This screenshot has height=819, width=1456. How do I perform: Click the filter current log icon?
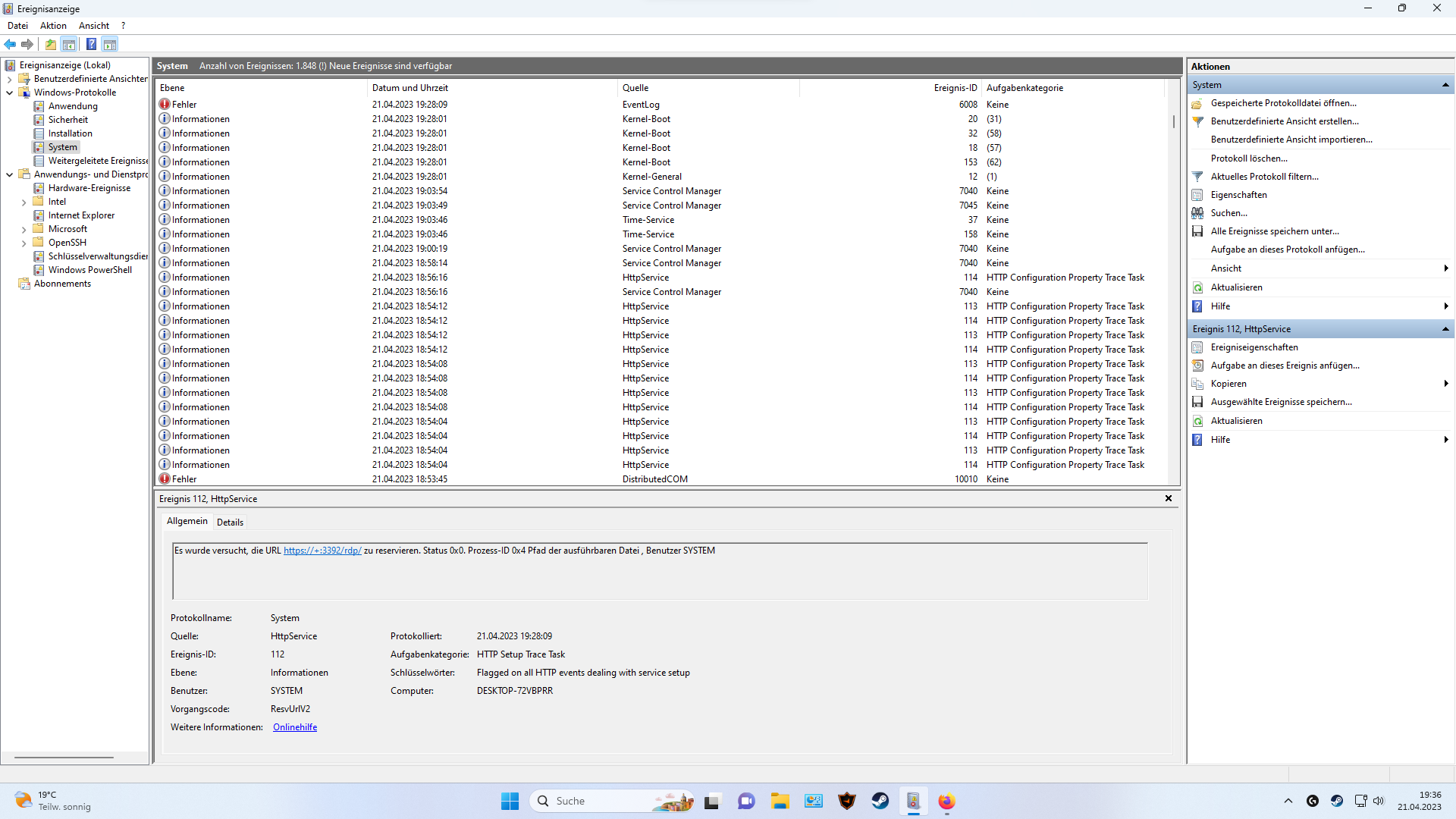(x=1197, y=177)
